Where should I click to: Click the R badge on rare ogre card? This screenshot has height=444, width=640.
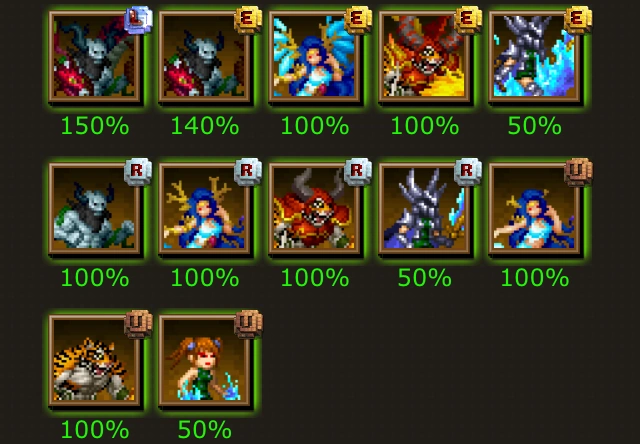[358, 172]
